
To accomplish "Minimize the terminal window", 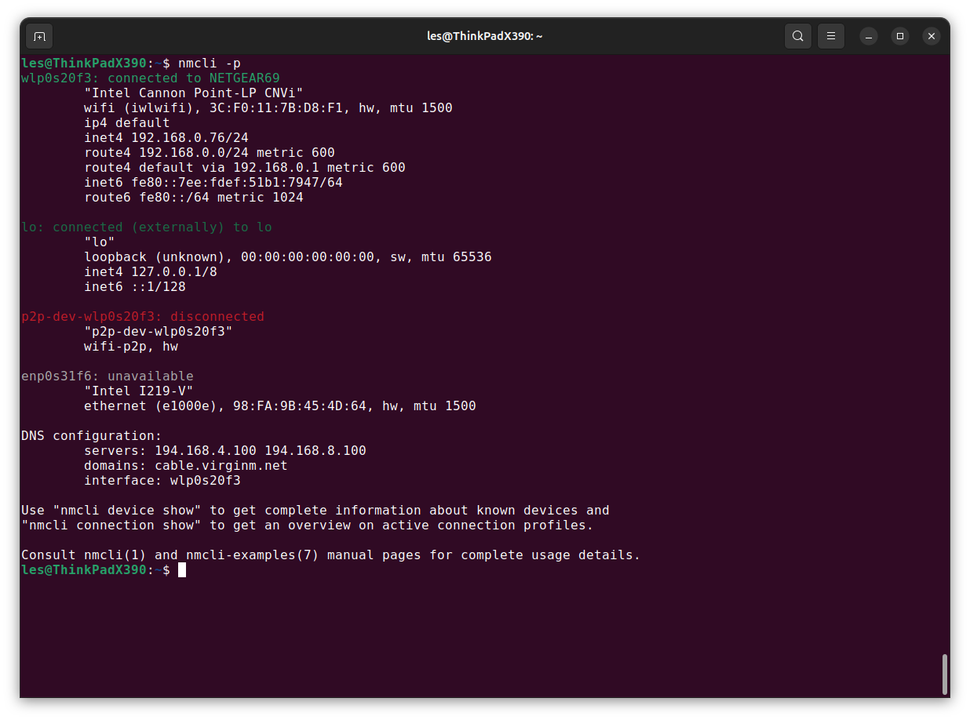I will [866, 35].
